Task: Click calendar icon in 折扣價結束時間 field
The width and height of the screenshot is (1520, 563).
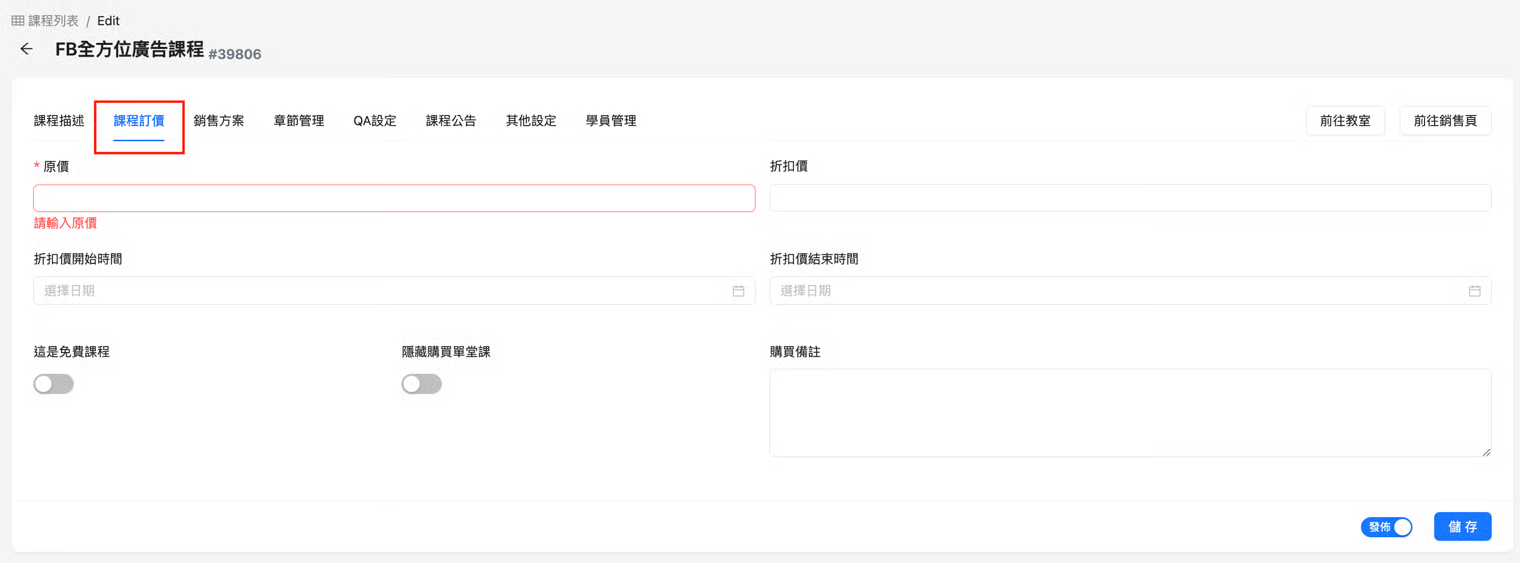Action: pyautogui.click(x=1474, y=291)
